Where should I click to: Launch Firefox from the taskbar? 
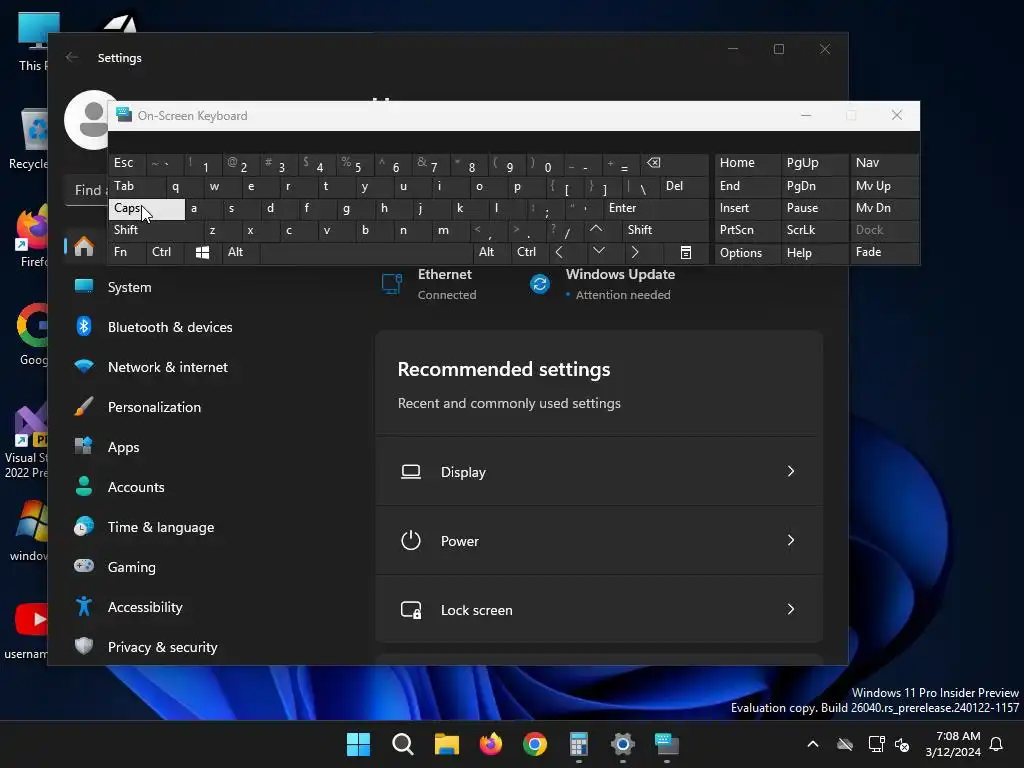coord(490,744)
